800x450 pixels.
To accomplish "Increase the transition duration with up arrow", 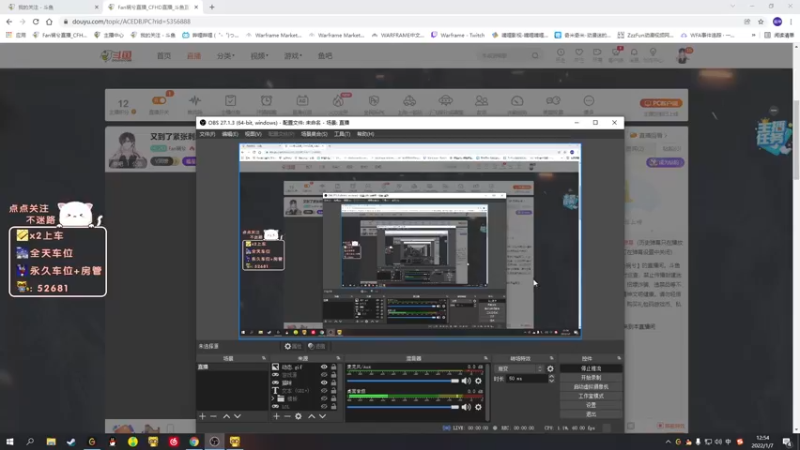I will click(x=551, y=377).
